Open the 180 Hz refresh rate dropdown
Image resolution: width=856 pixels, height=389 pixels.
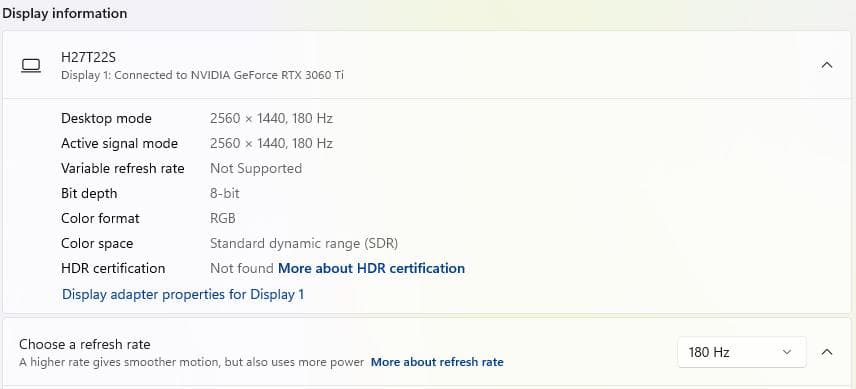click(x=741, y=352)
